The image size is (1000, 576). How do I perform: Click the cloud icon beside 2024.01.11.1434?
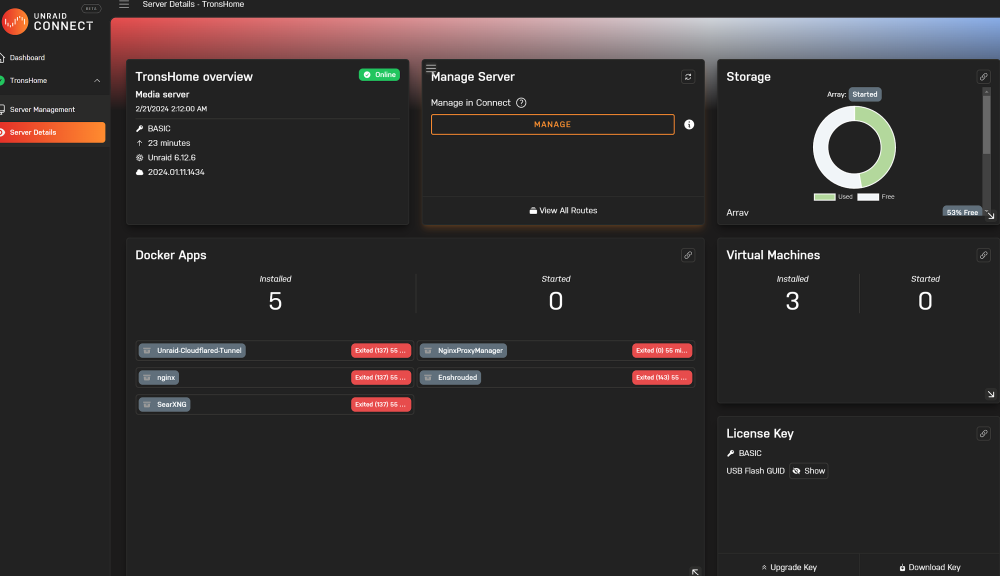click(x=140, y=172)
